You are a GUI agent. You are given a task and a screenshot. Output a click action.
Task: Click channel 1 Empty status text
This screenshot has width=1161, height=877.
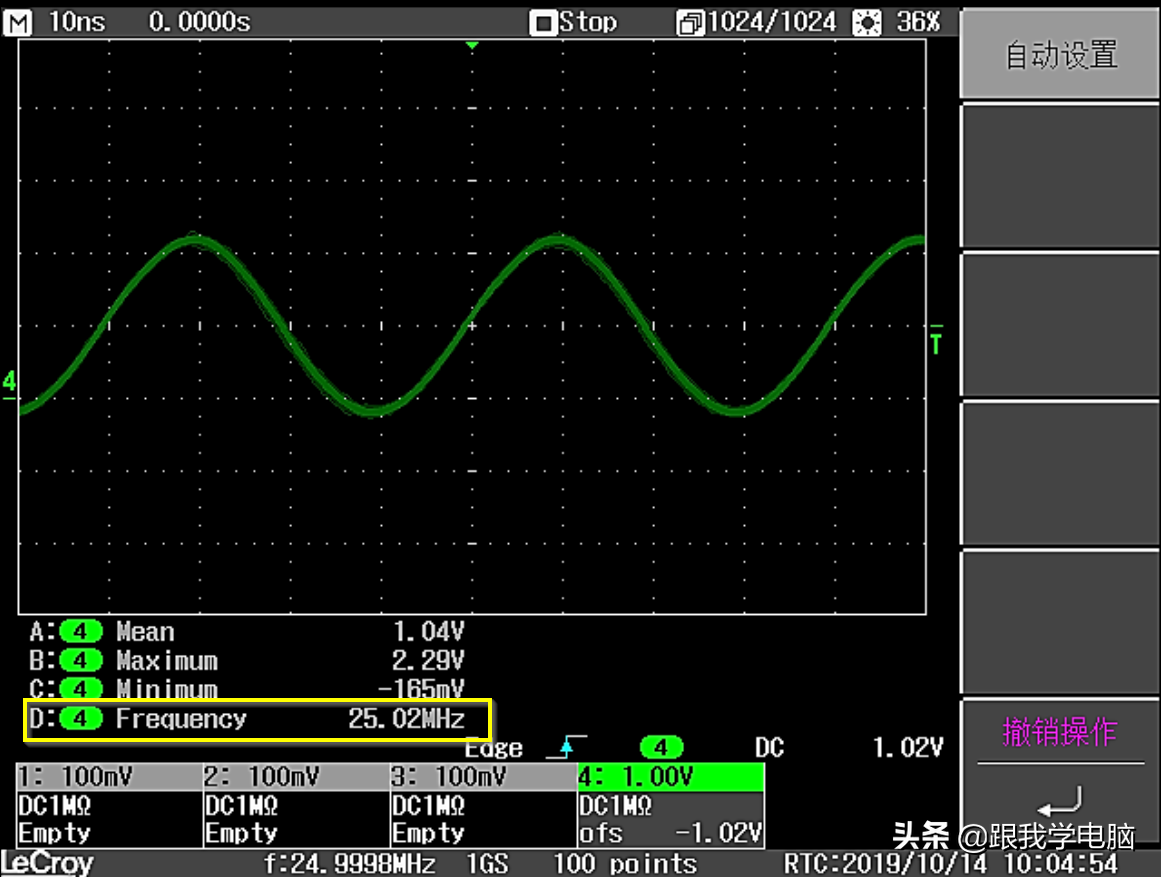tap(55, 833)
